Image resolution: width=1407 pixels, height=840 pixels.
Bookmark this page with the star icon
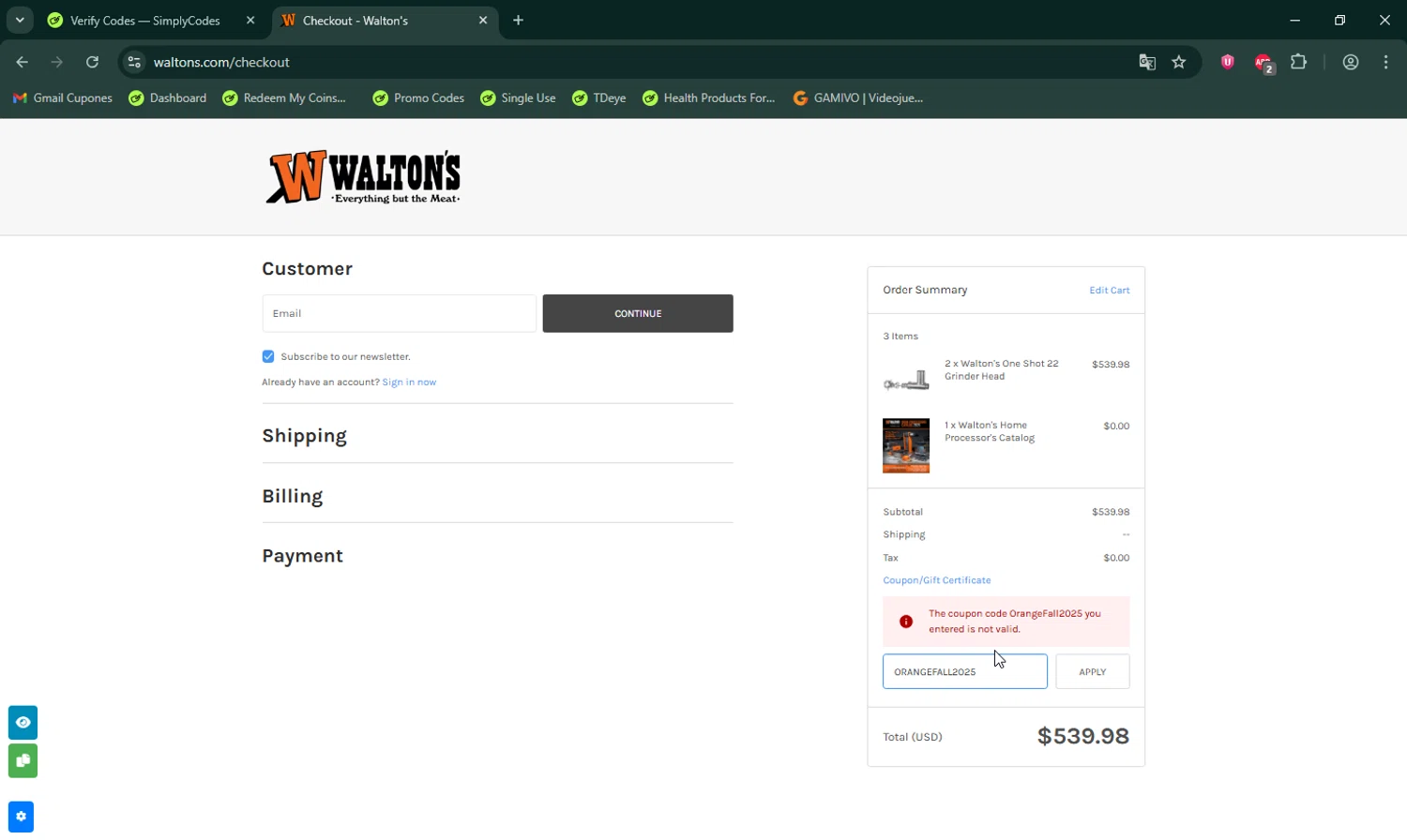coord(1179,62)
